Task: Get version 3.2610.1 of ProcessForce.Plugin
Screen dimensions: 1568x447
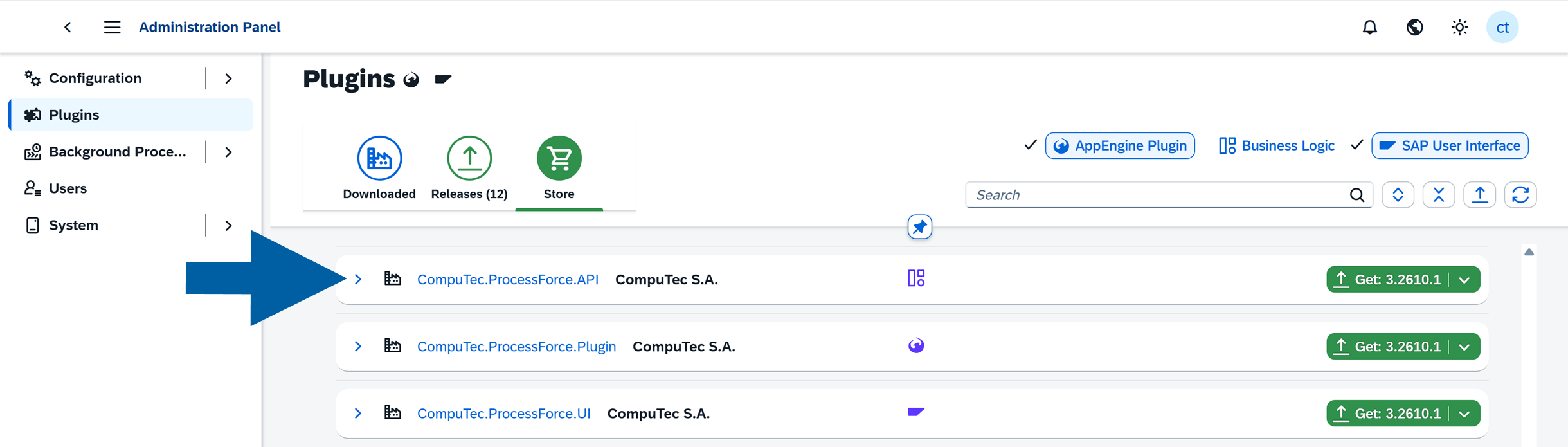Action: [x=1387, y=347]
